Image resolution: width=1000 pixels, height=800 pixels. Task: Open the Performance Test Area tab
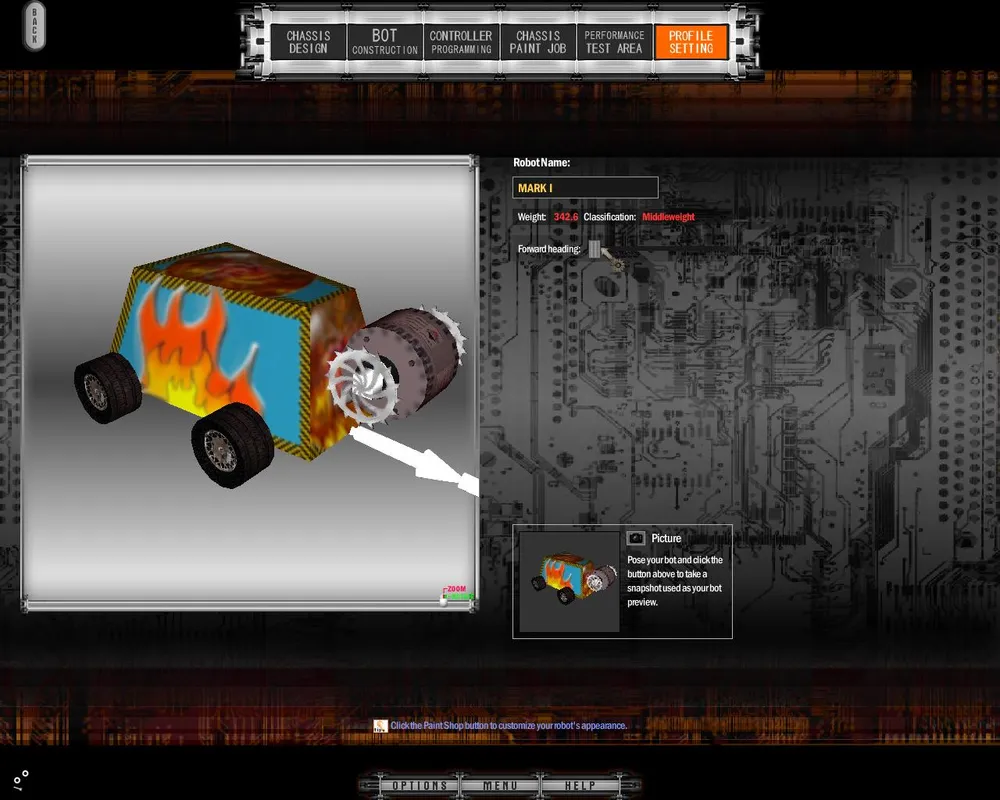point(614,42)
